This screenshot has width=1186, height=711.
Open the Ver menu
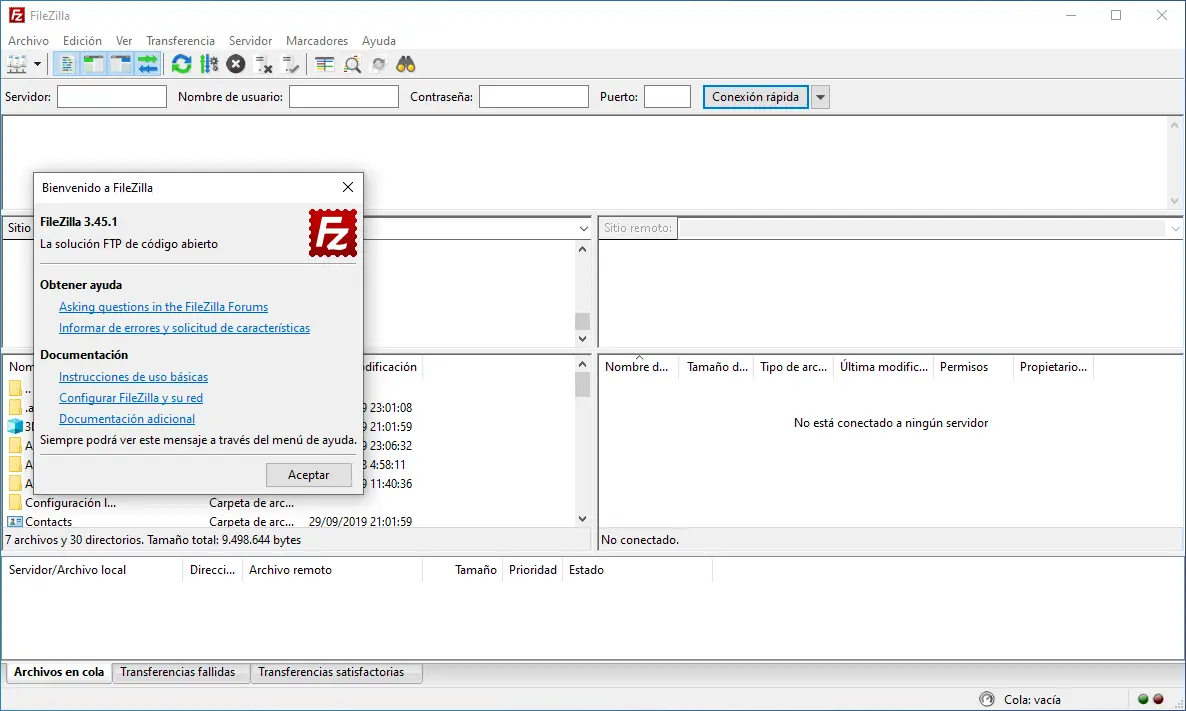pyautogui.click(x=124, y=41)
